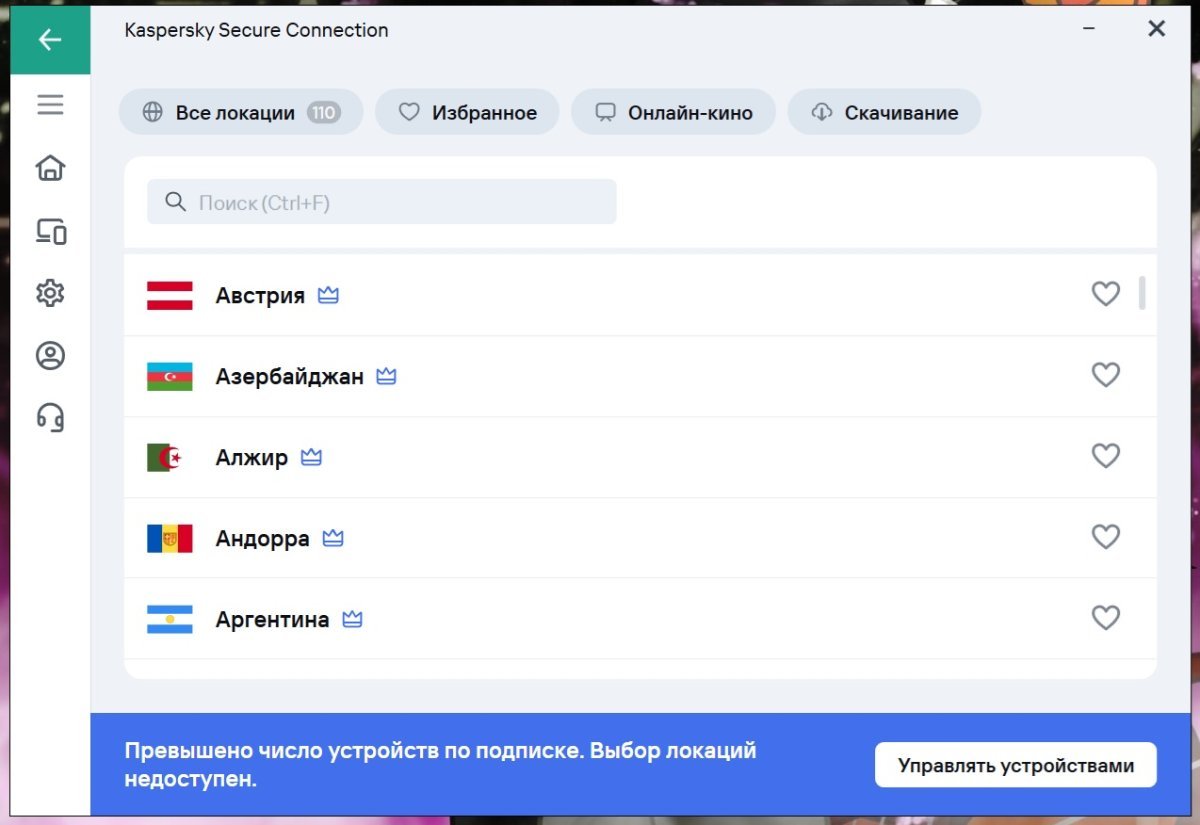Screen dimensions: 1200x825
Task: Switch to the Избранное tab
Action: pyautogui.click(x=467, y=113)
